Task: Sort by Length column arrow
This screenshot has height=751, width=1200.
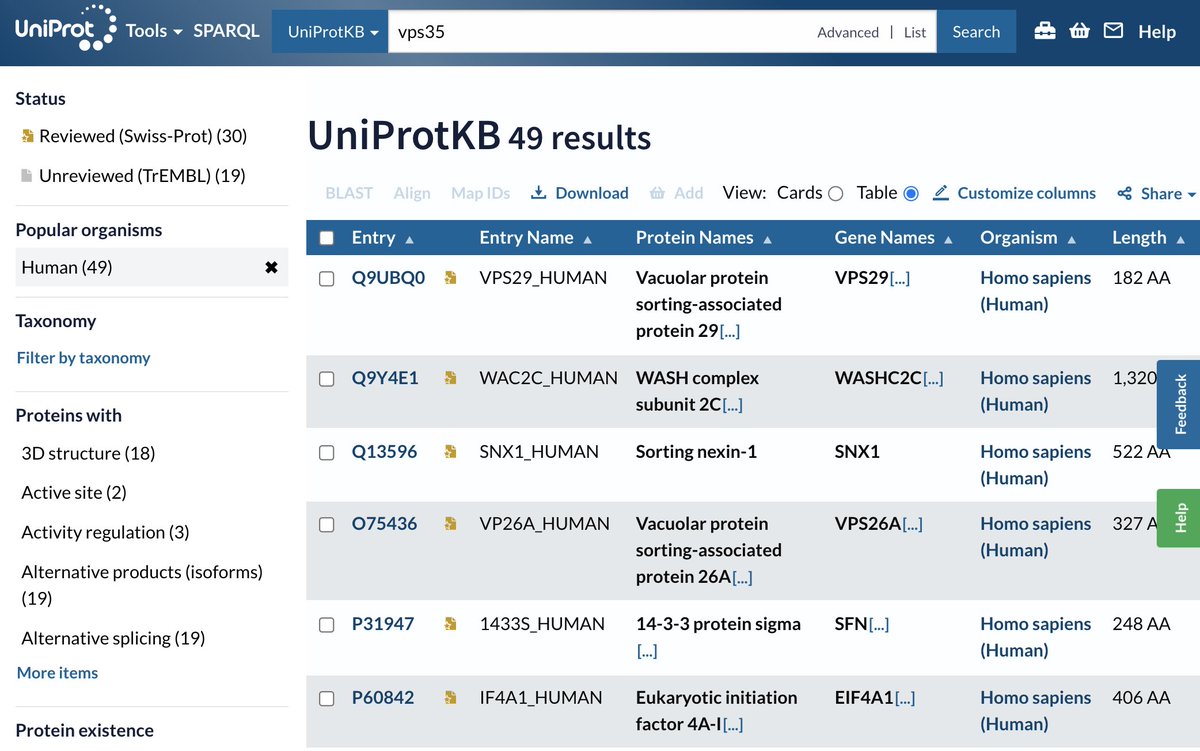Action: [1181, 240]
